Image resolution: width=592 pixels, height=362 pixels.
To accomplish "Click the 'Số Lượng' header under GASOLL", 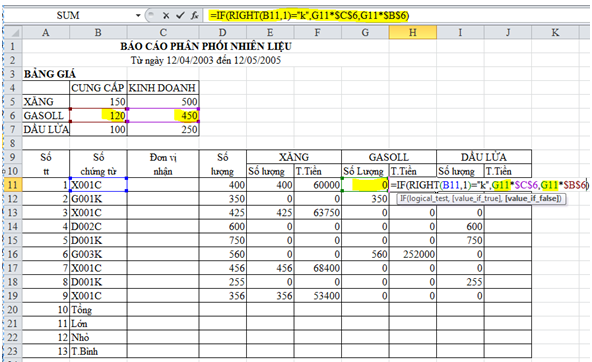I will [365, 171].
